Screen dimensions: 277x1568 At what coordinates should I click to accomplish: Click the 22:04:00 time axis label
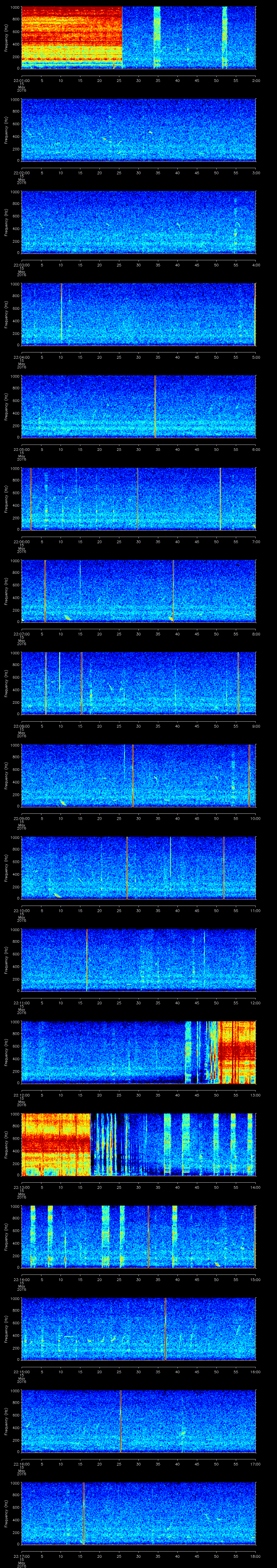click(x=21, y=357)
